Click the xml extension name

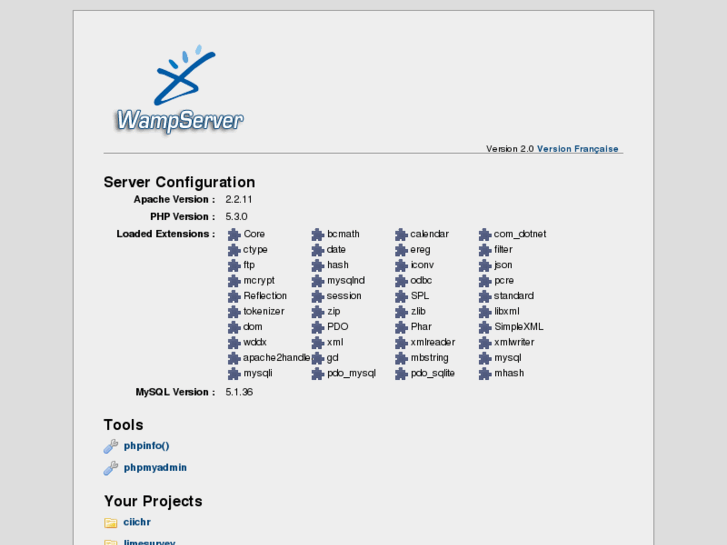tap(335, 342)
